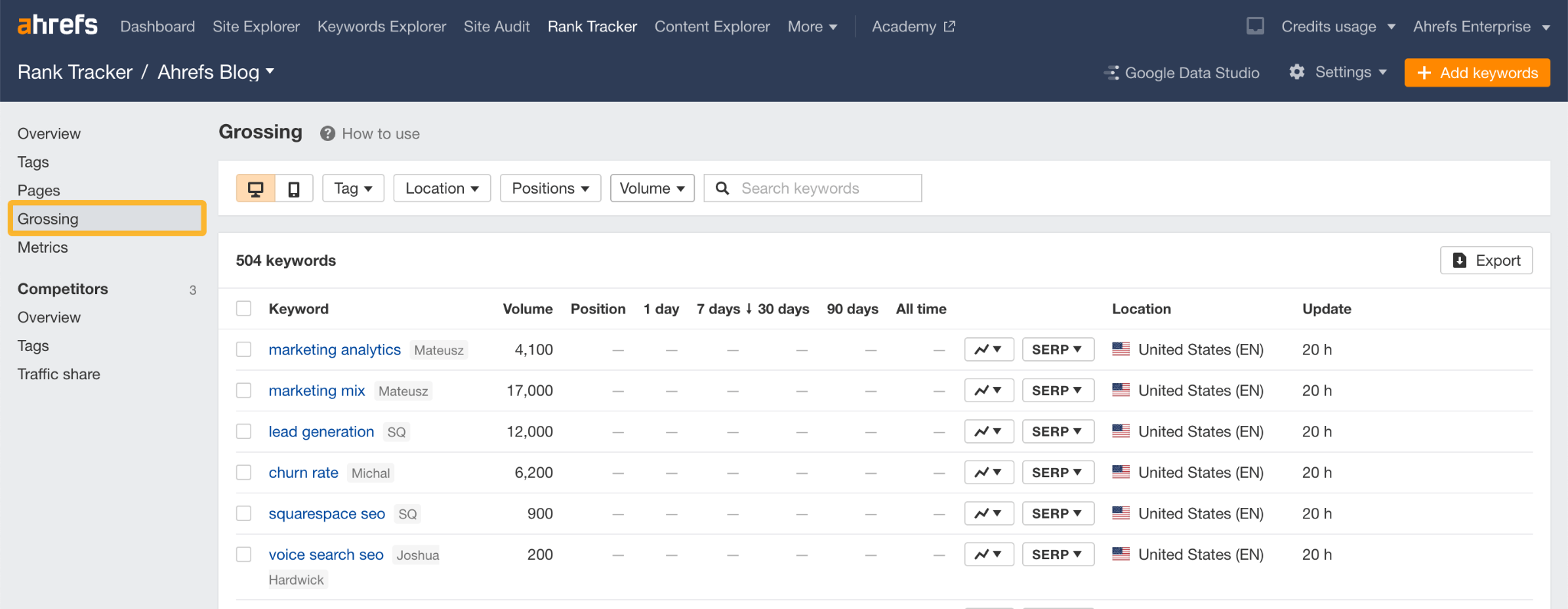Screen dimensions: 1568x609
Task: Select Metrics in the left sidebar
Action: (43, 247)
